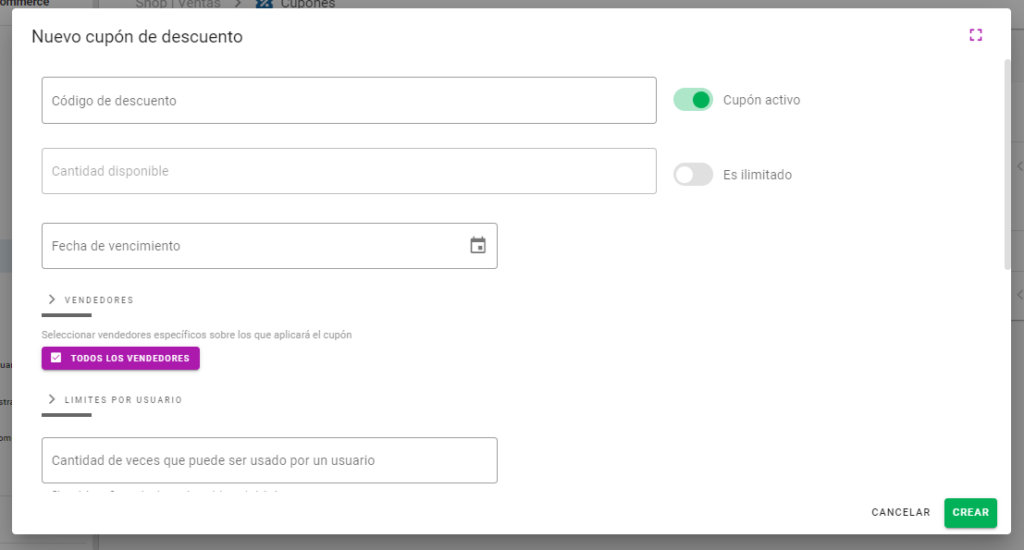Expand the Vendedores section chevron

[52, 299]
